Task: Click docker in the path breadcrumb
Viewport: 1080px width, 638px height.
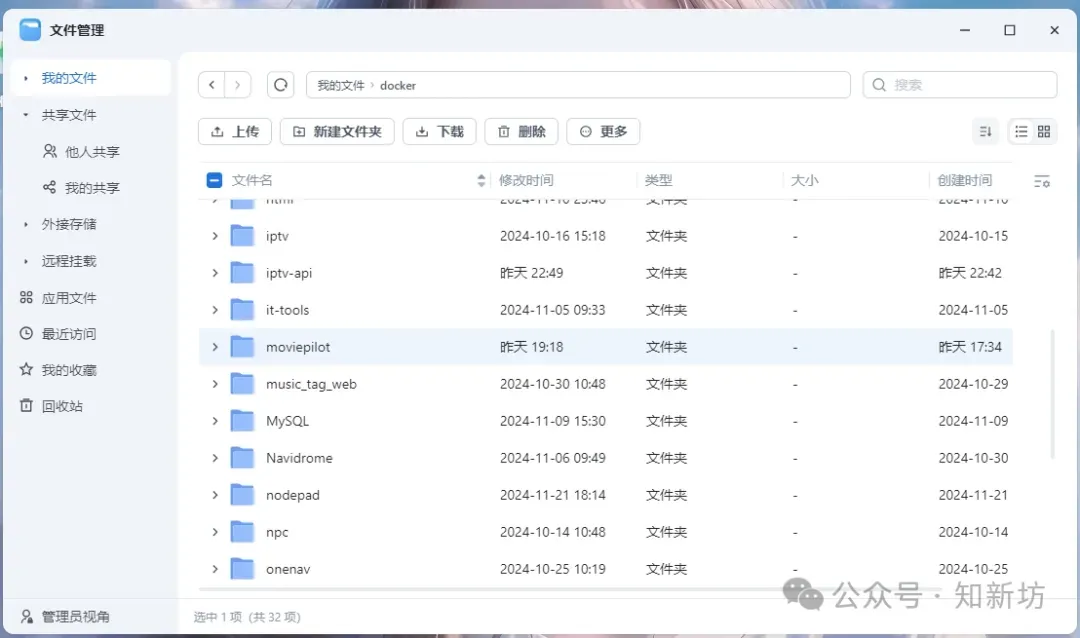Action: pyautogui.click(x=398, y=85)
